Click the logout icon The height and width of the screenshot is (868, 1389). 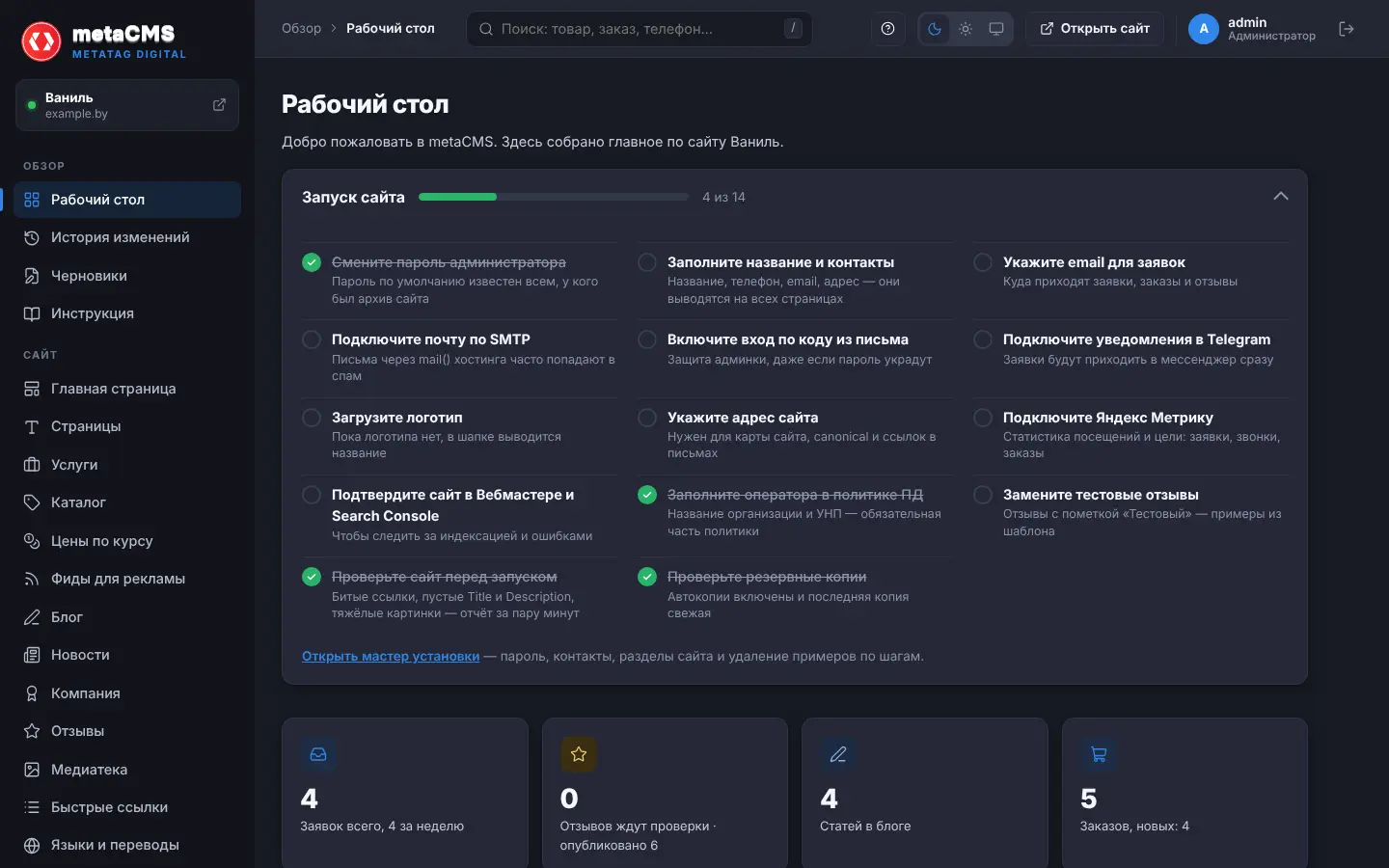coord(1347,29)
